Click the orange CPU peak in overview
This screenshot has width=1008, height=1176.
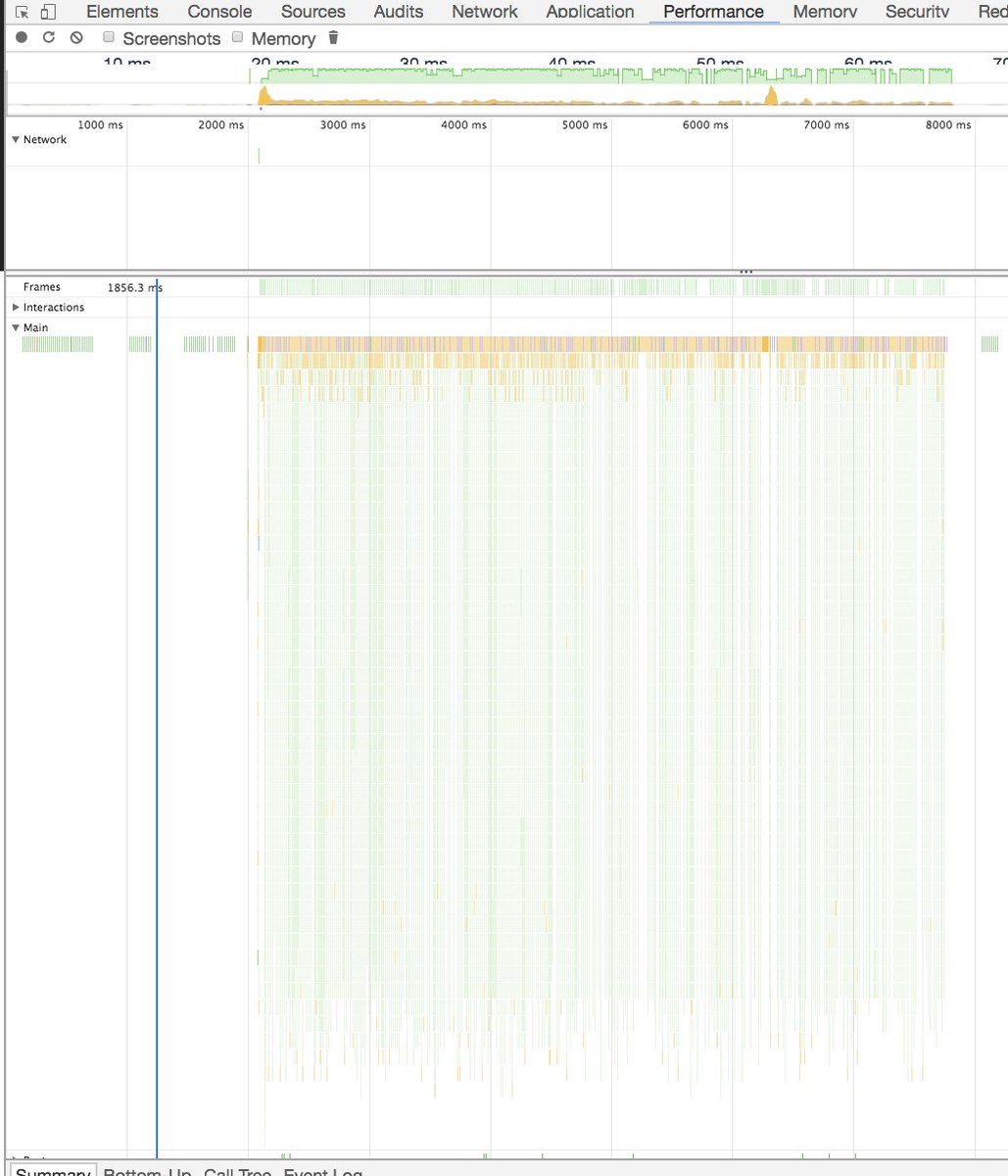pyautogui.click(x=264, y=95)
